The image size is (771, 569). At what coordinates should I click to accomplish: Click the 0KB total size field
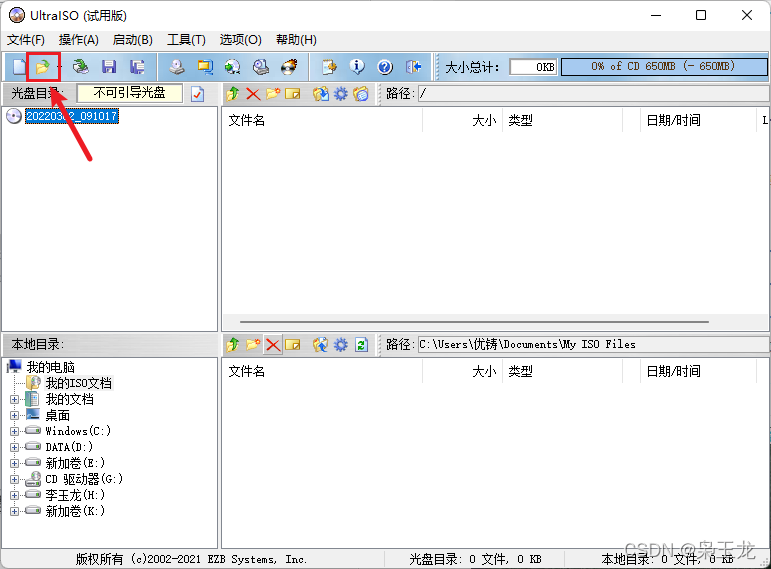point(534,67)
